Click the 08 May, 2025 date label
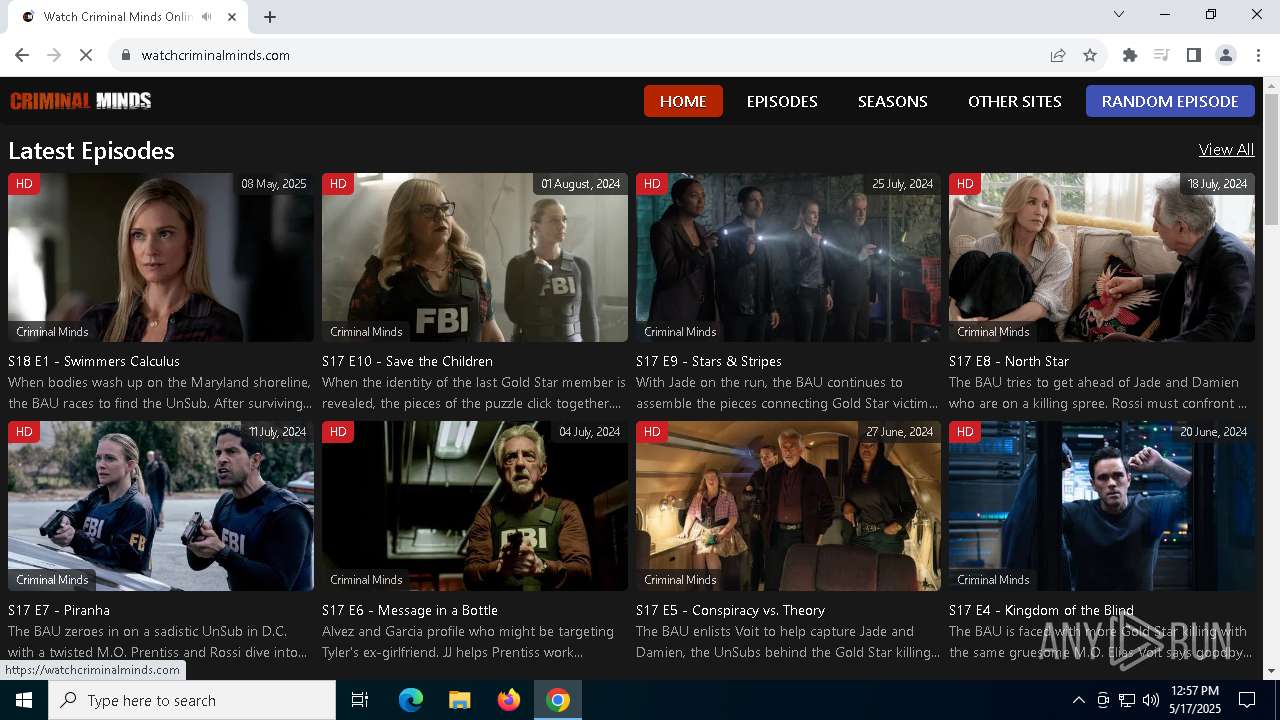This screenshot has width=1280, height=720. click(274, 184)
